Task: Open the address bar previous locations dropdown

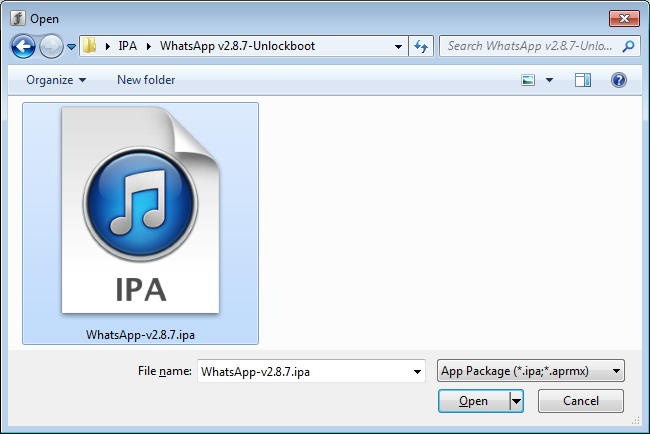Action: click(x=398, y=46)
